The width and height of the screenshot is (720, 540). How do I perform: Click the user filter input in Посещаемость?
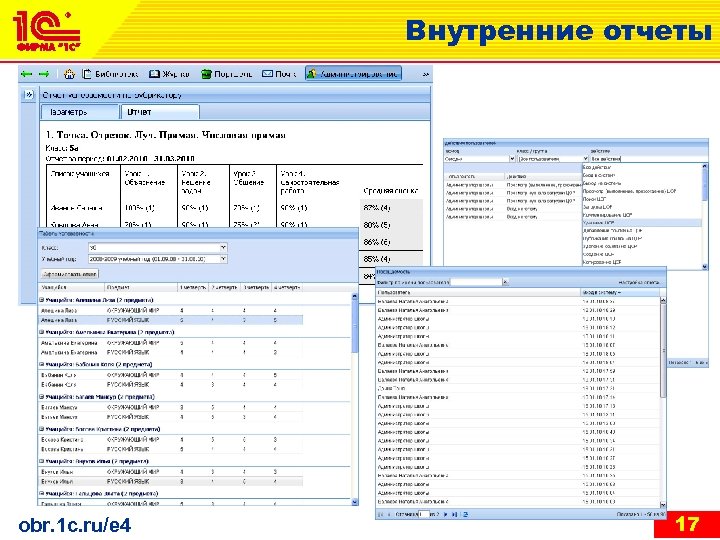[476, 282]
